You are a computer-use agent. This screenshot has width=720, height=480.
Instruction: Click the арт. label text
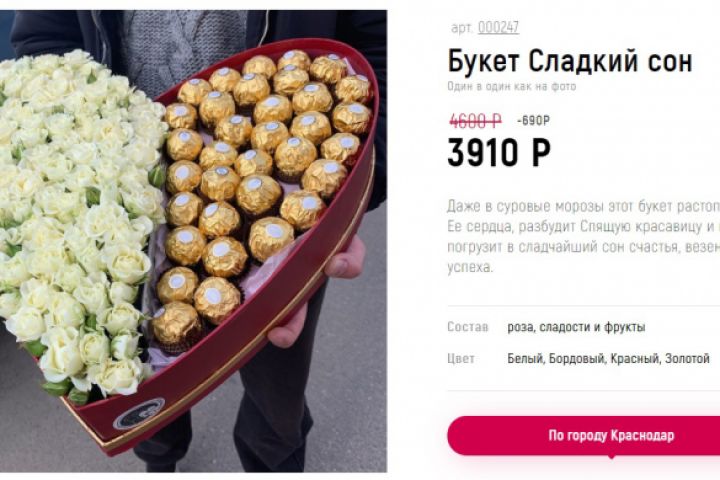point(462,28)
